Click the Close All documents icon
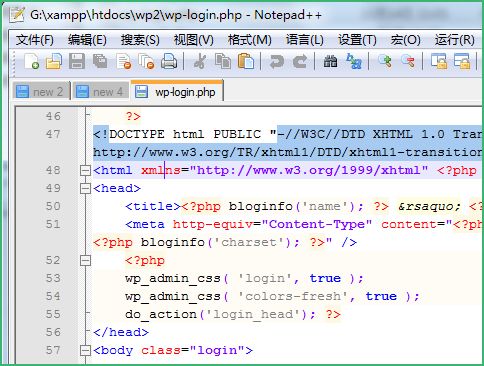Image resolution: width=484 pixels, height=366 pixels. pyautogui.click(x=146, y=61)
